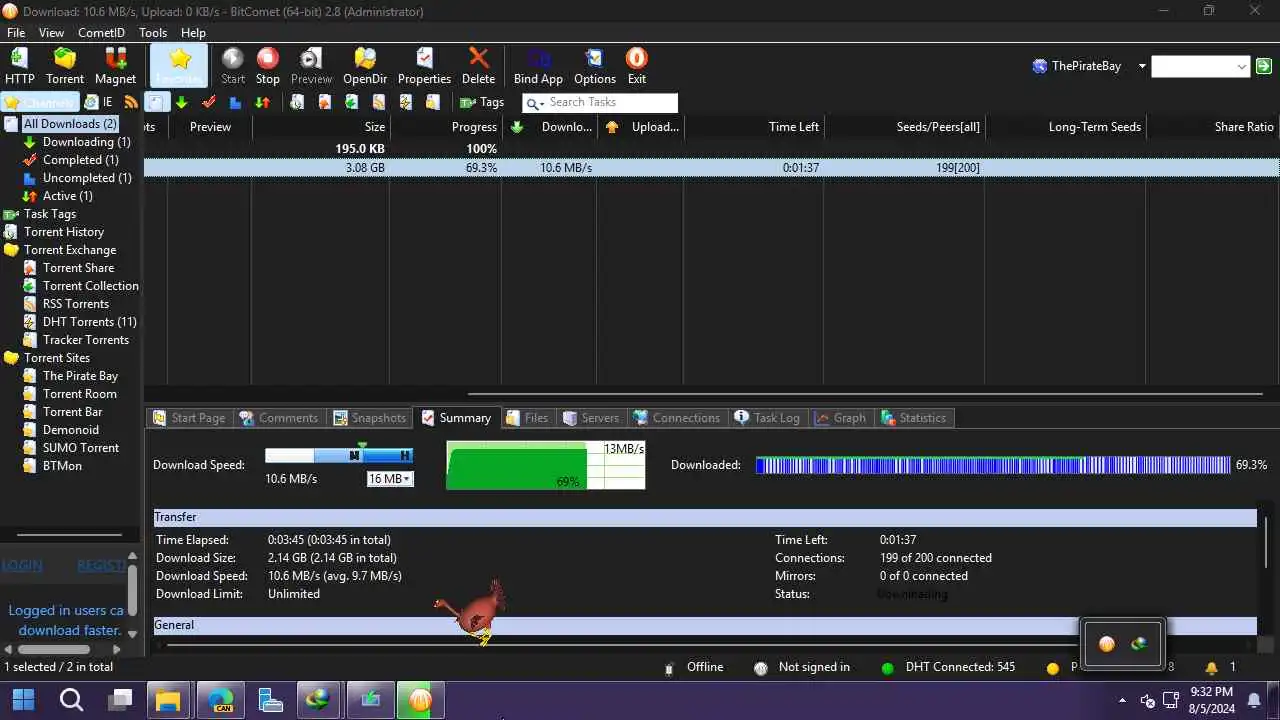This screenshot has height=720, width=1280.
Task: Select Downloading (1) in sidebar
Action: click(x=86, y=142)
